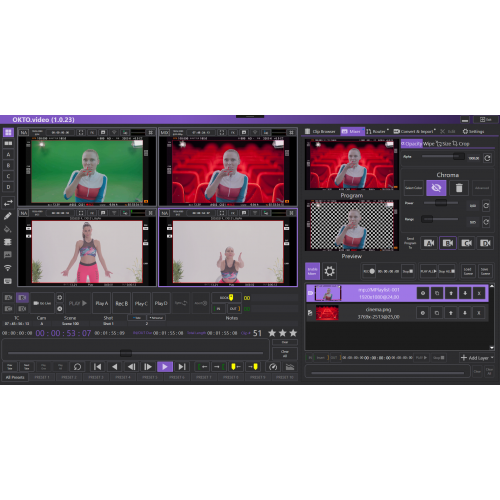500x500 pixels.
Task: Play the clip with purple play button
Action: coord(165,367)
